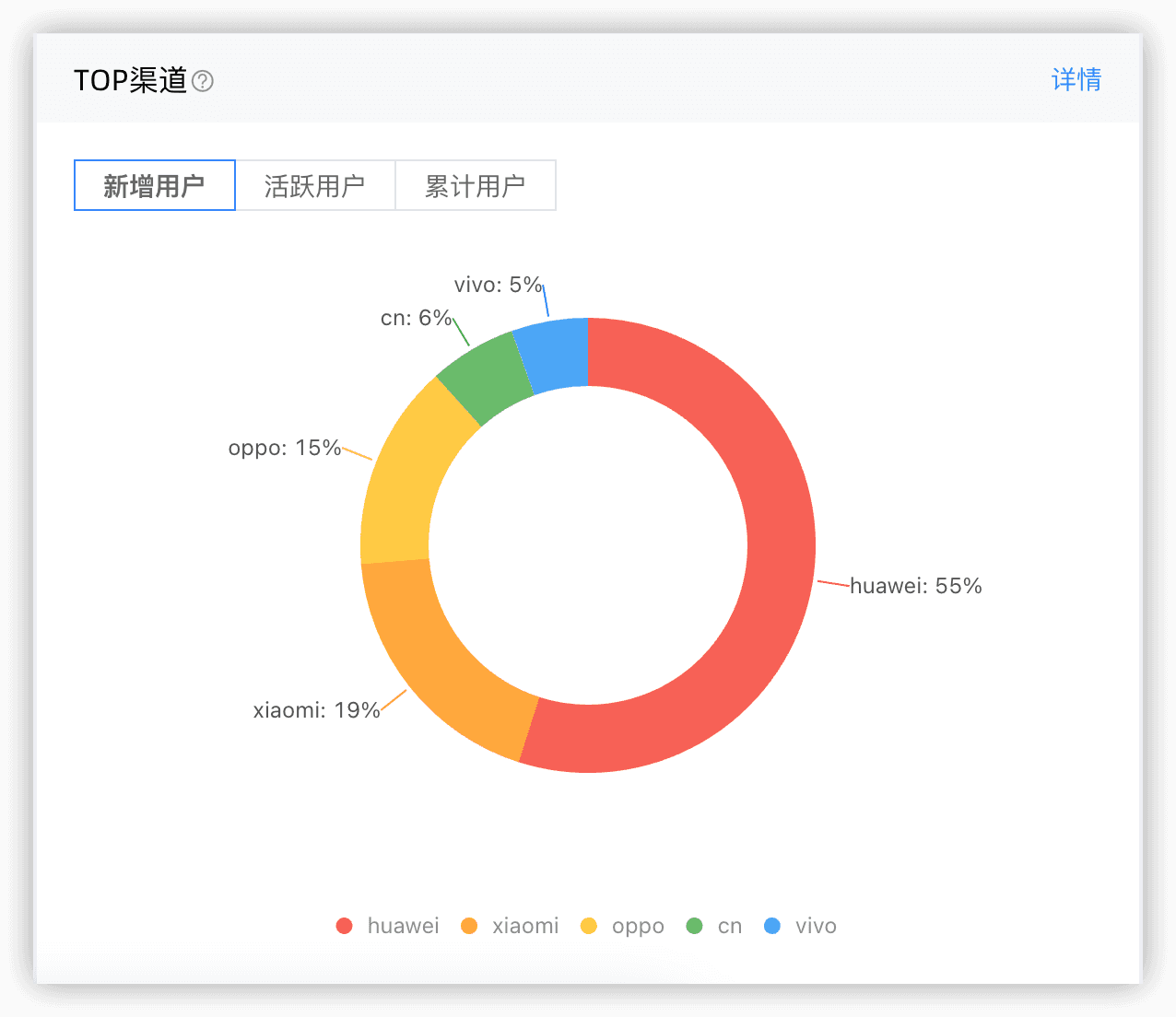Toggle the huawei legend red dot
The height and width of the screenshot is (1017, 1176).
(x=345, y=926)
